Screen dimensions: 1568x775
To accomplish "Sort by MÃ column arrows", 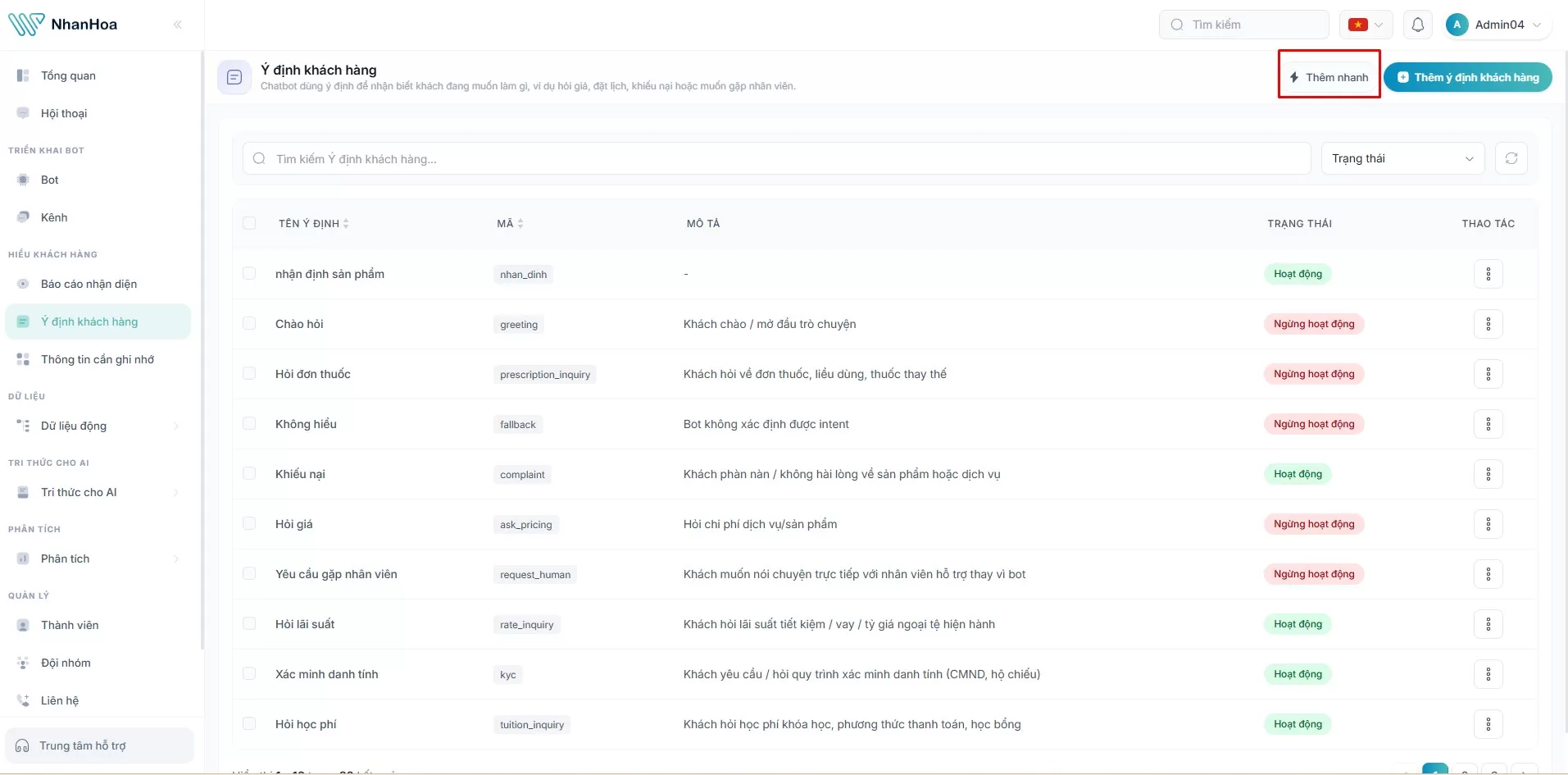I will pos(520,223).
